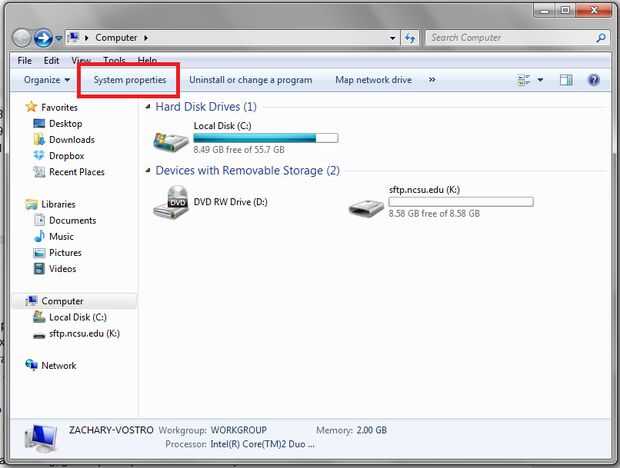Expand arrow after Computer breadcrumb

tap(146, 38)
